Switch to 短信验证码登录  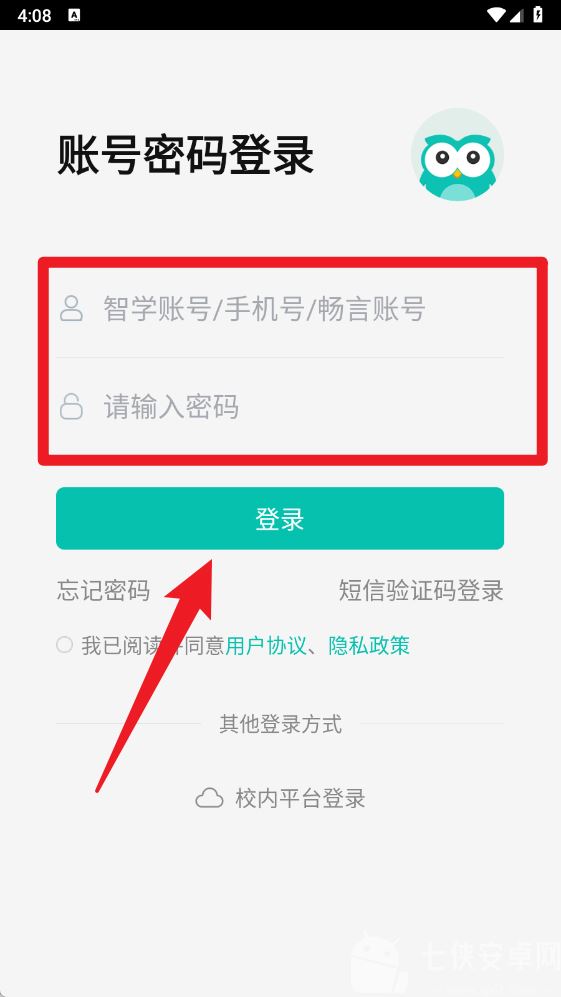421,590
